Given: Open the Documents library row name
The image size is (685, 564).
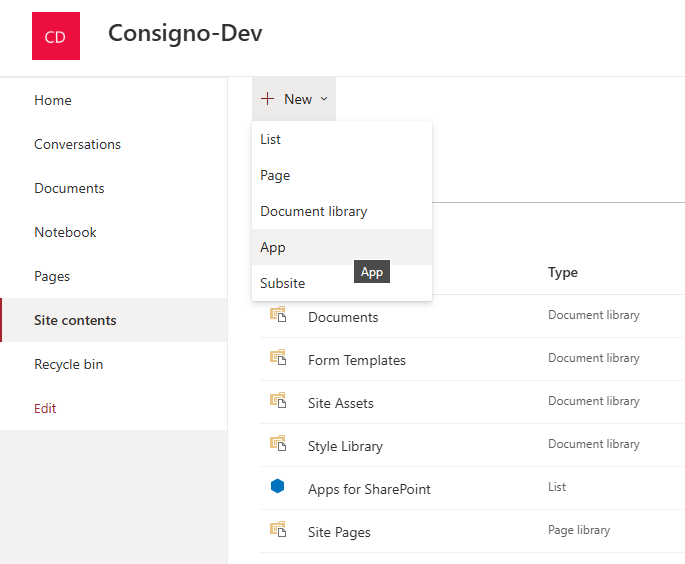Looking at the screenshot, I should coord(343,317).
